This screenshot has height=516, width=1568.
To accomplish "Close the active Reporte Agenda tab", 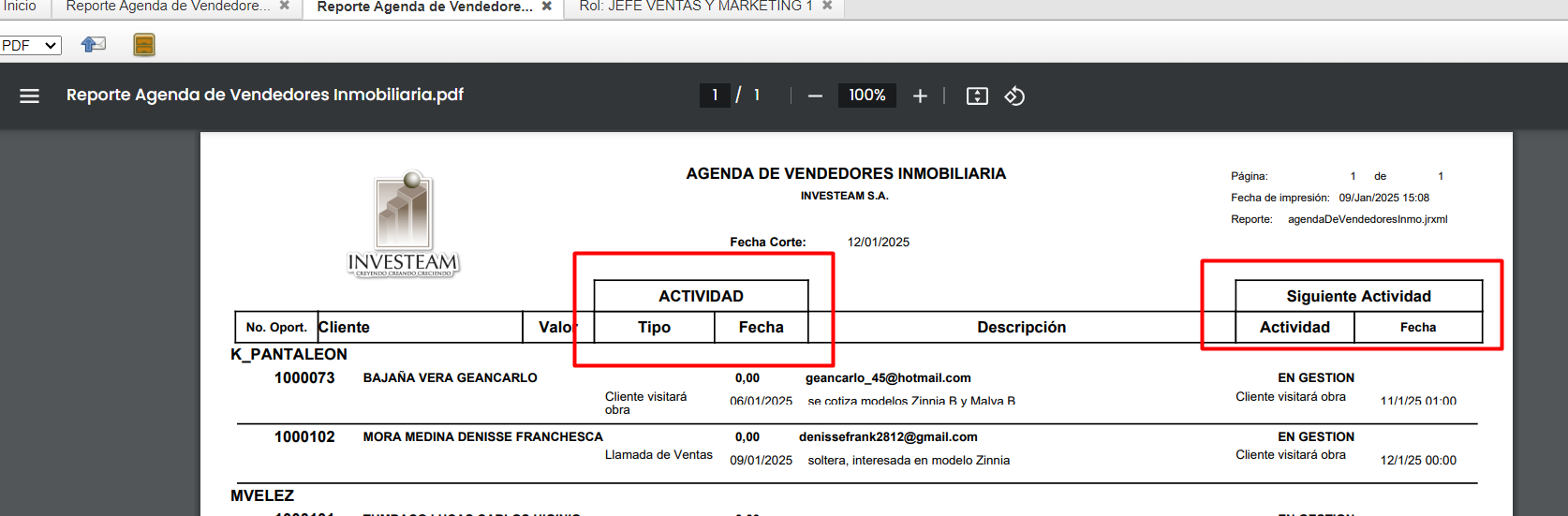I will [x=547, y=7].
